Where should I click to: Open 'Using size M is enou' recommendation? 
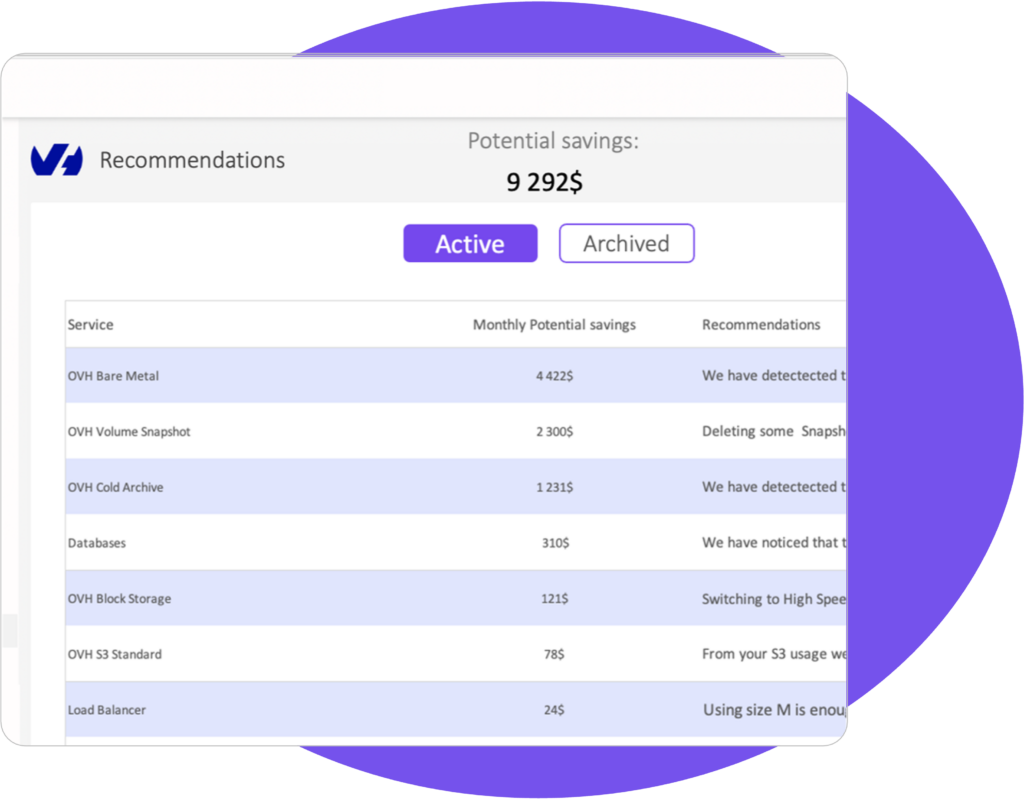pos(775,710)
